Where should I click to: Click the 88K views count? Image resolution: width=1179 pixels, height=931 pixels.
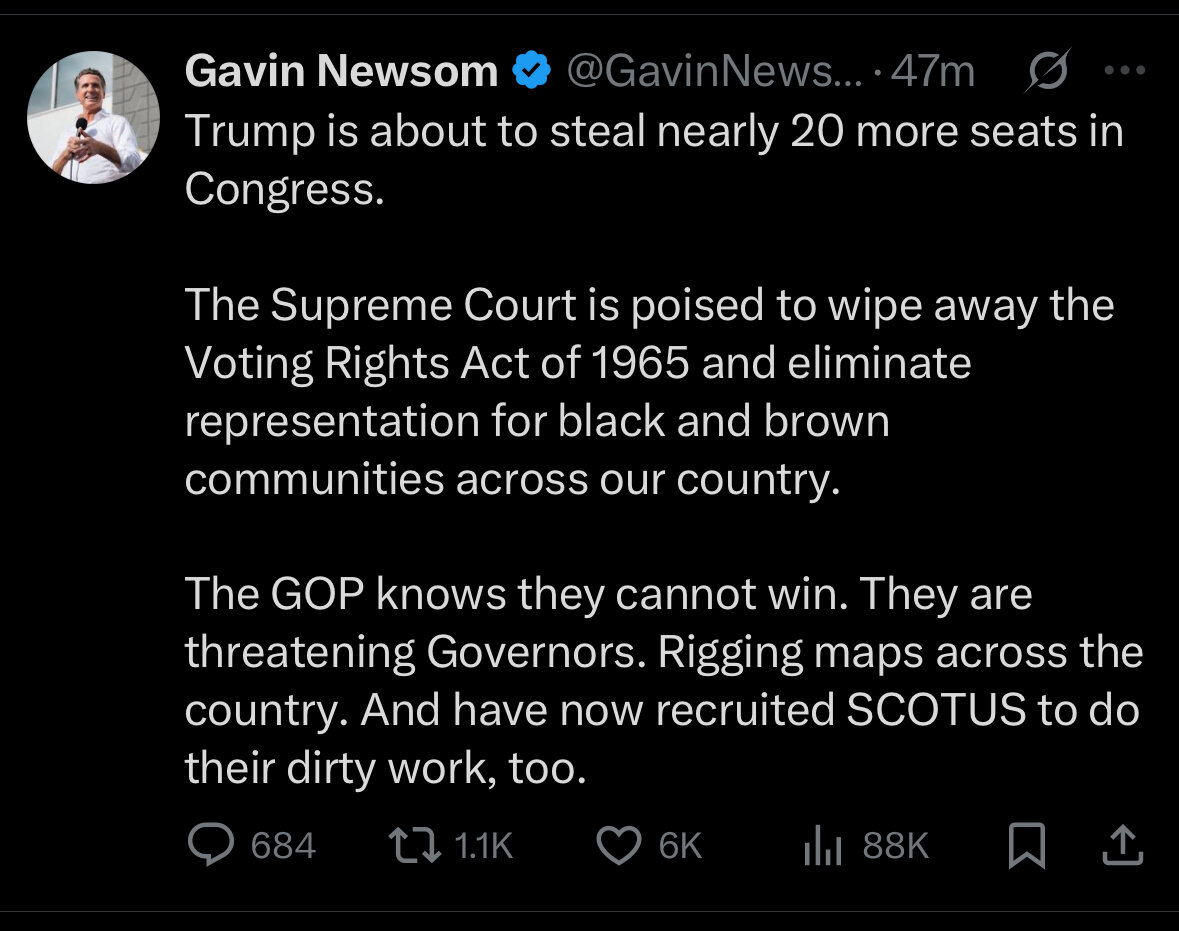point(896,847)
